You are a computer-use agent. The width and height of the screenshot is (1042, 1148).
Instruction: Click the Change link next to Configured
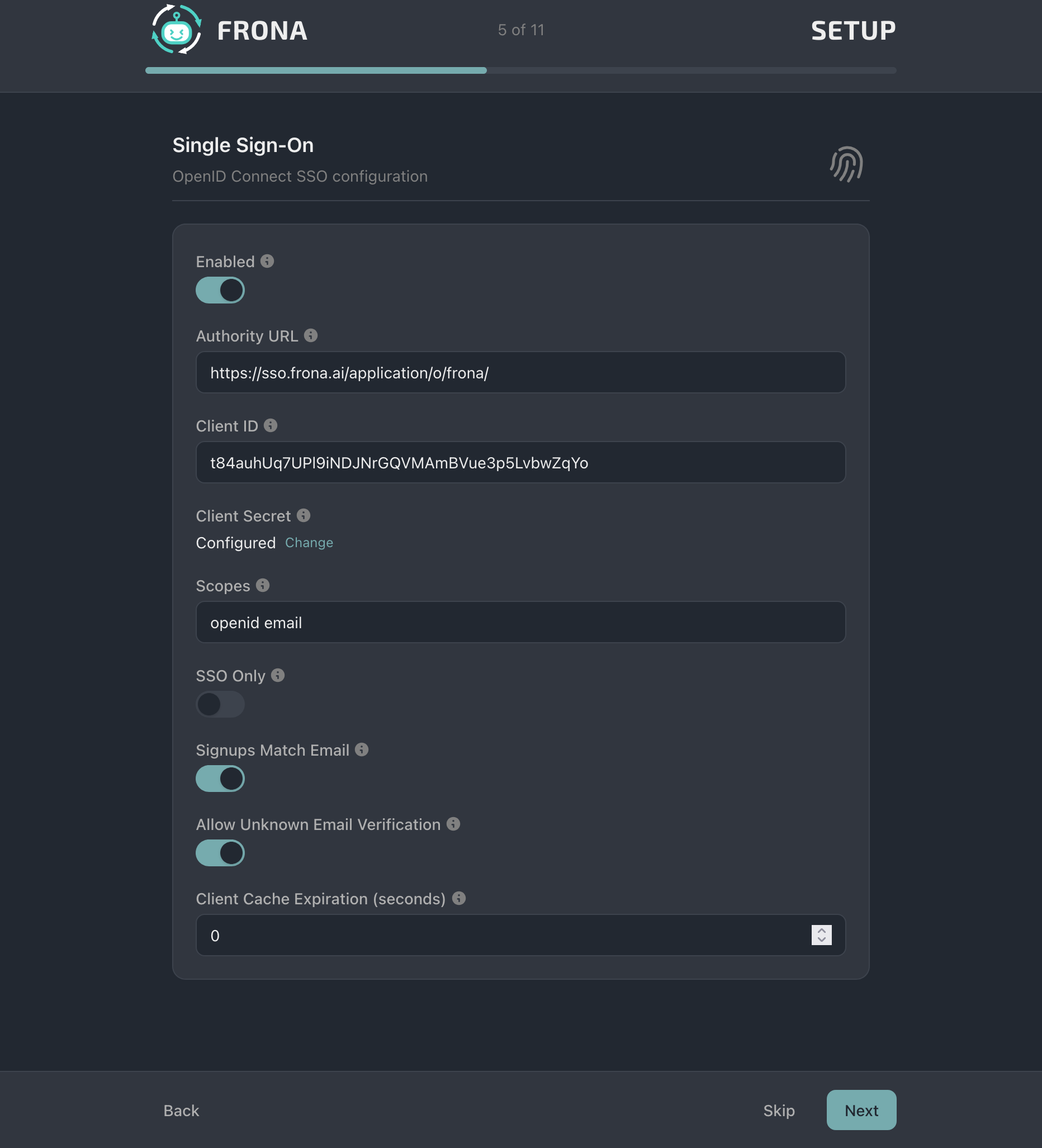pos(309,543)
